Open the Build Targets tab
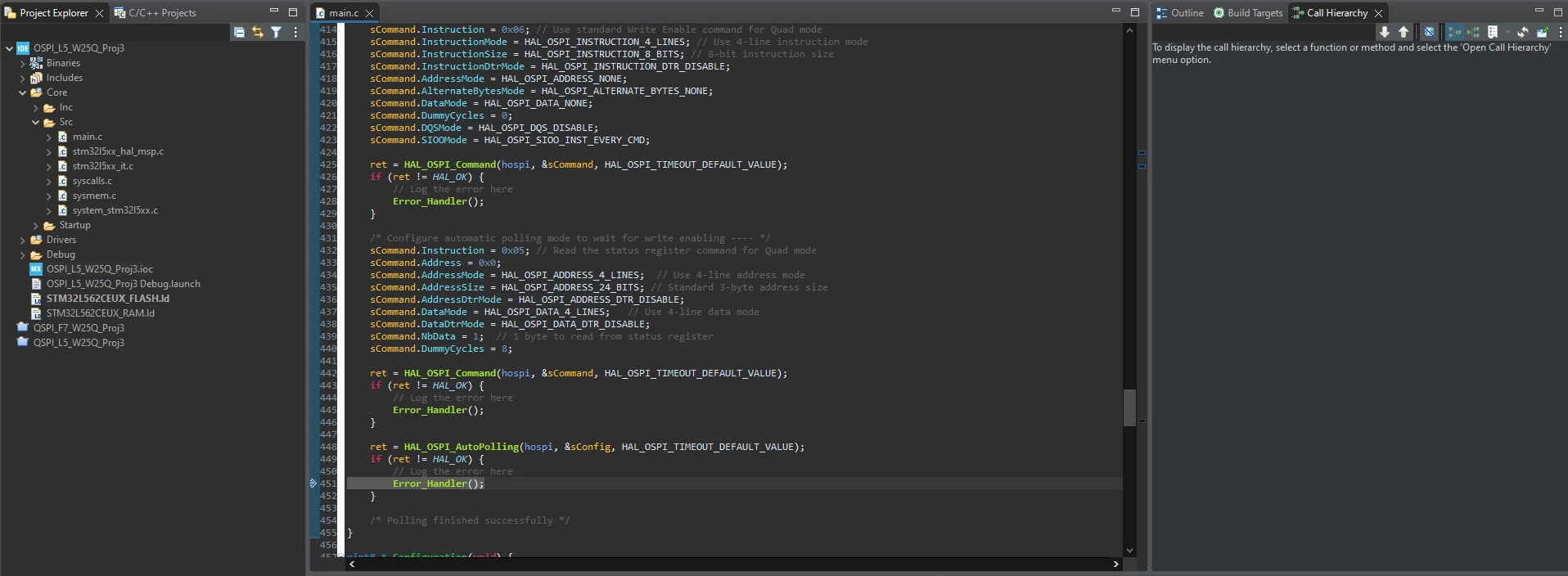This screenshot has width=1568, height=576. pos(1248,12)
